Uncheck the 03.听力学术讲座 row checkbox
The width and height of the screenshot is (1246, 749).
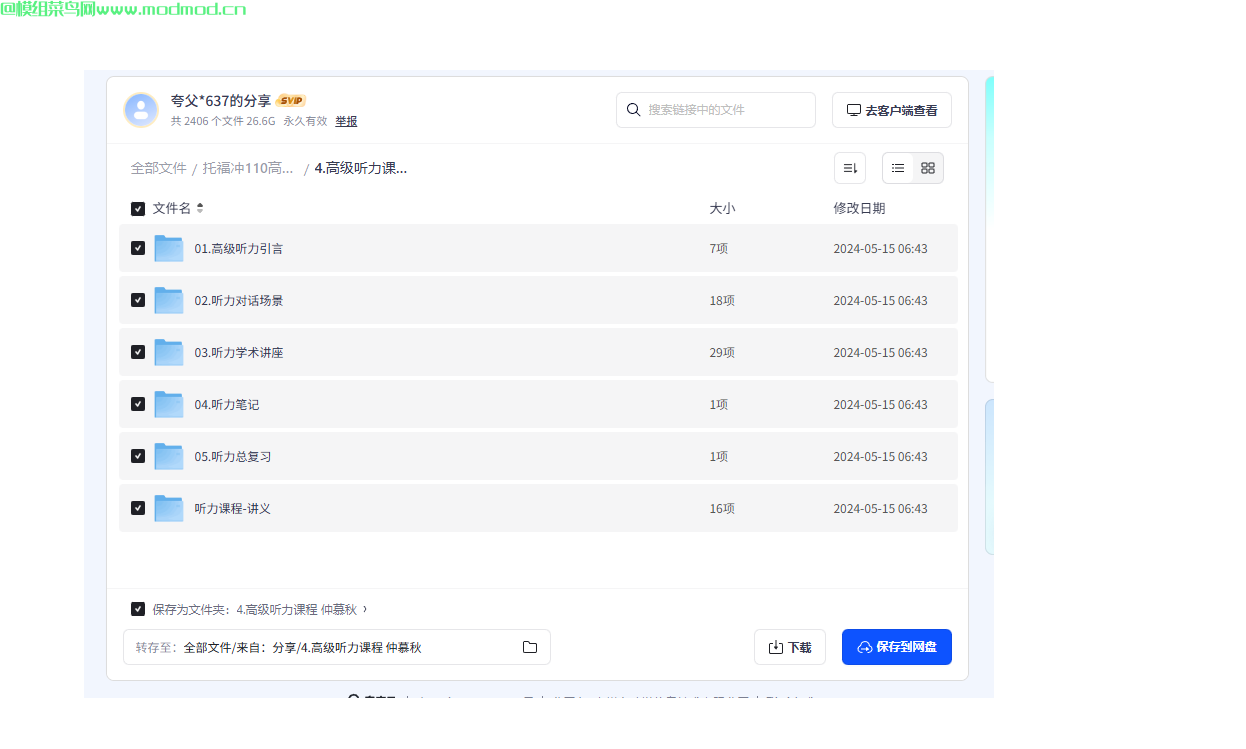[x=138, y=352]
